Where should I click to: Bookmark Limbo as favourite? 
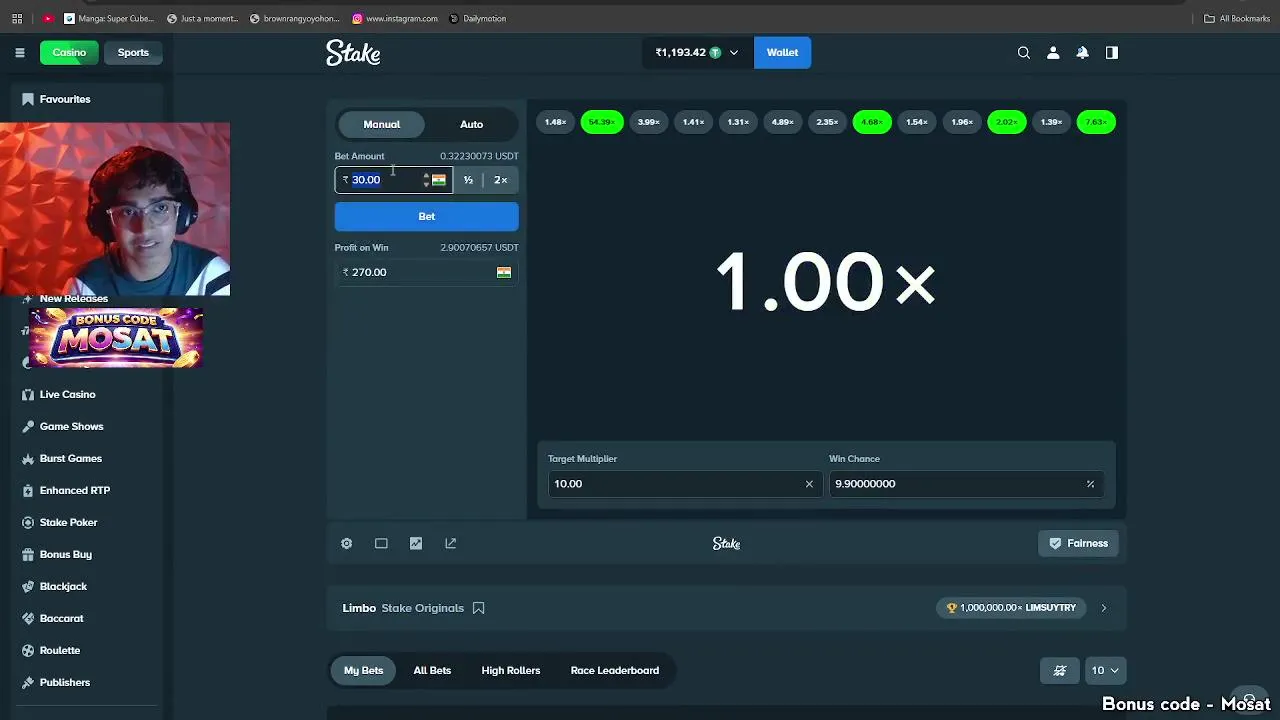tap(478, 608)
